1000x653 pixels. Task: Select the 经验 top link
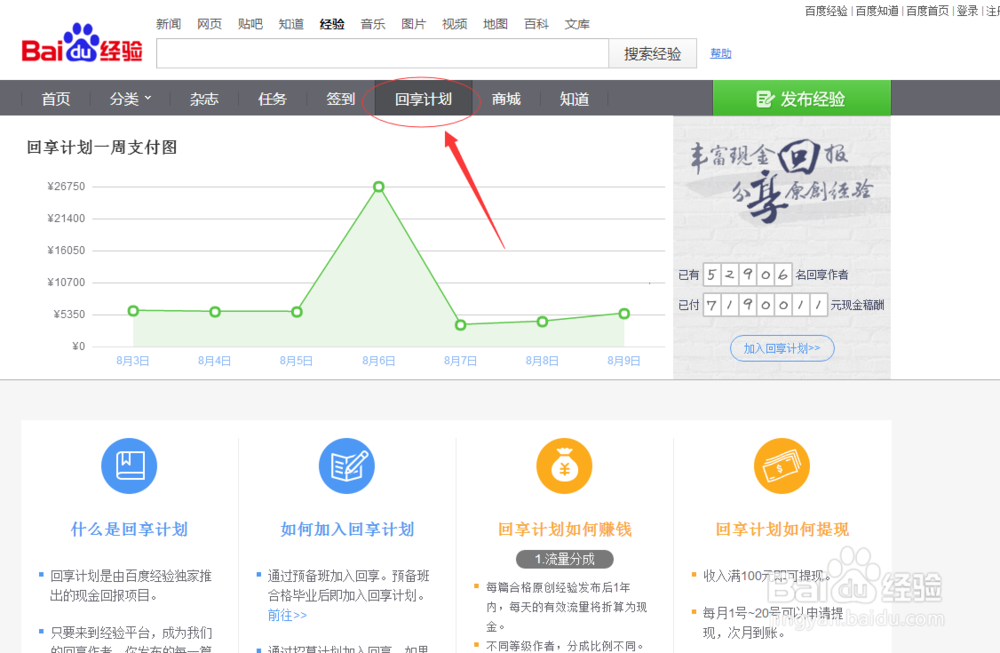[332, 24]
